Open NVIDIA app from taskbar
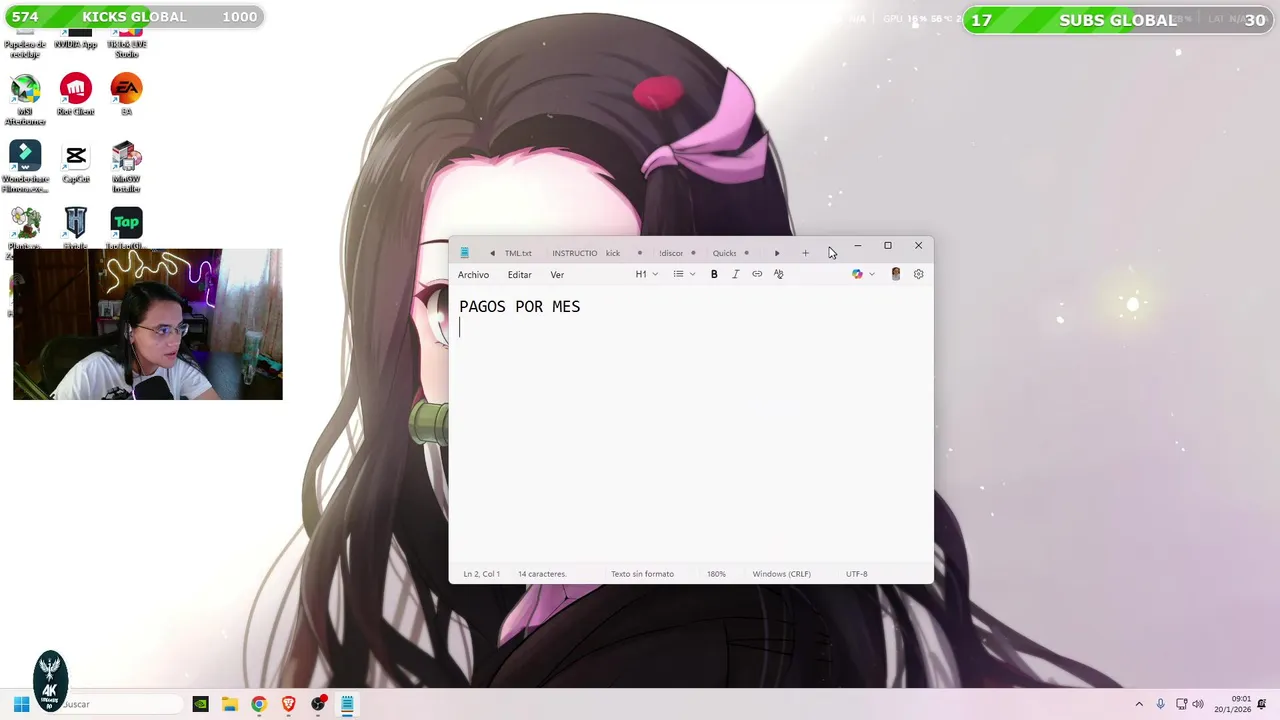1280x720 pixels. pos(201,704)
